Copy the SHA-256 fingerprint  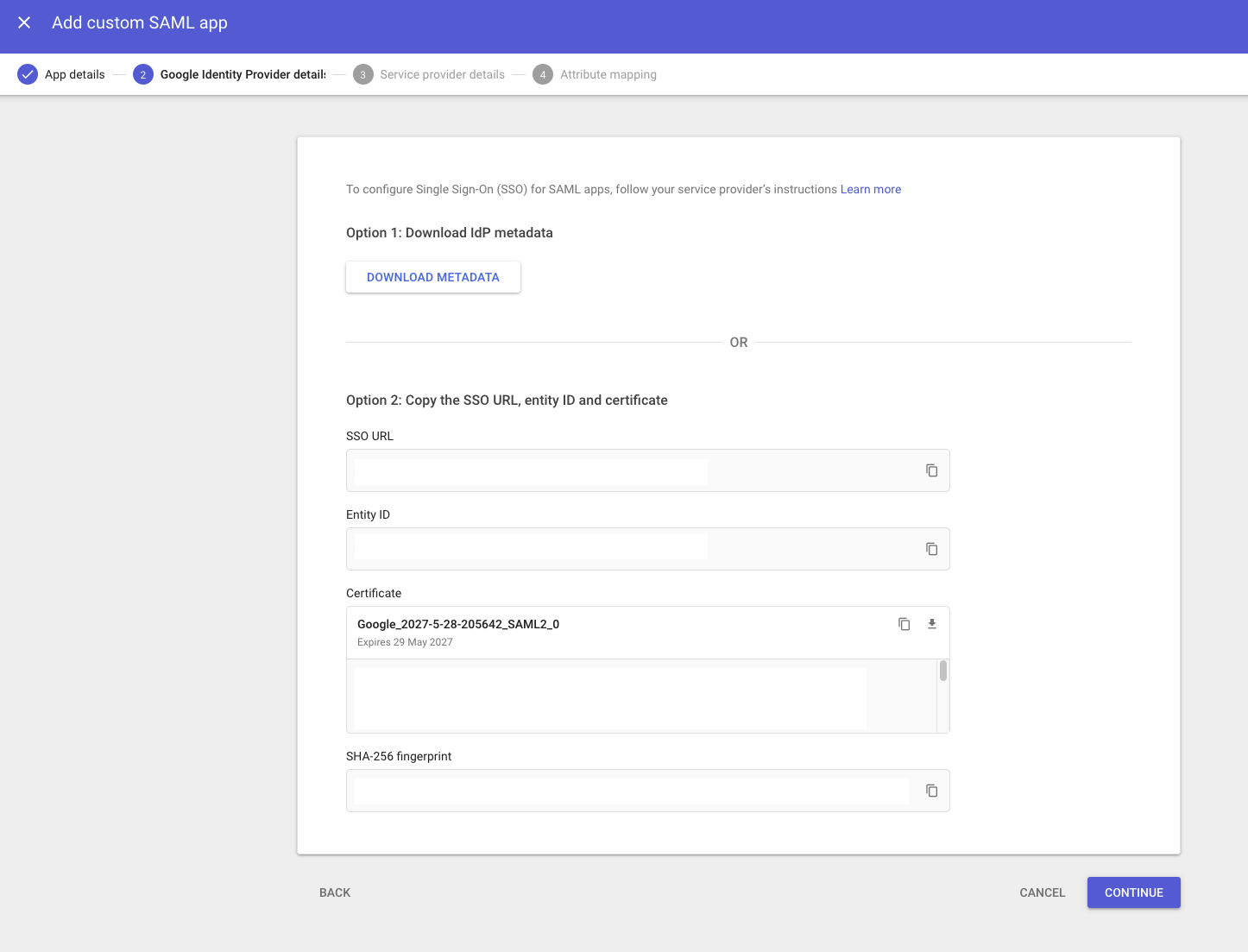[931, 791]
